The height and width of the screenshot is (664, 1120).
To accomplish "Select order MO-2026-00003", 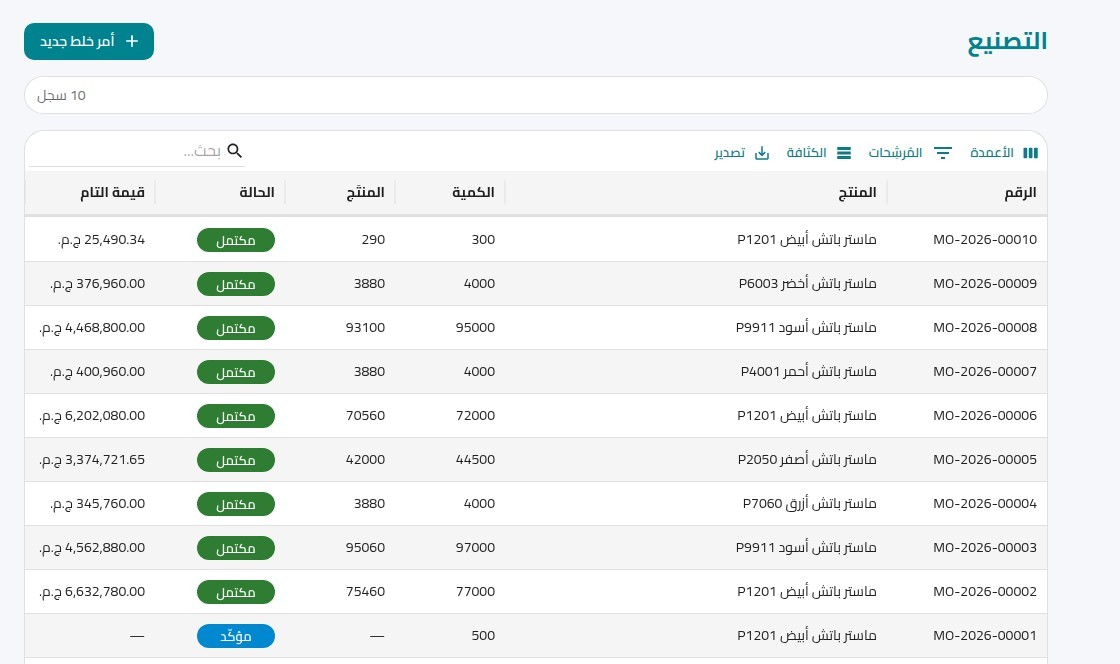I will click(x=985, y=548).
